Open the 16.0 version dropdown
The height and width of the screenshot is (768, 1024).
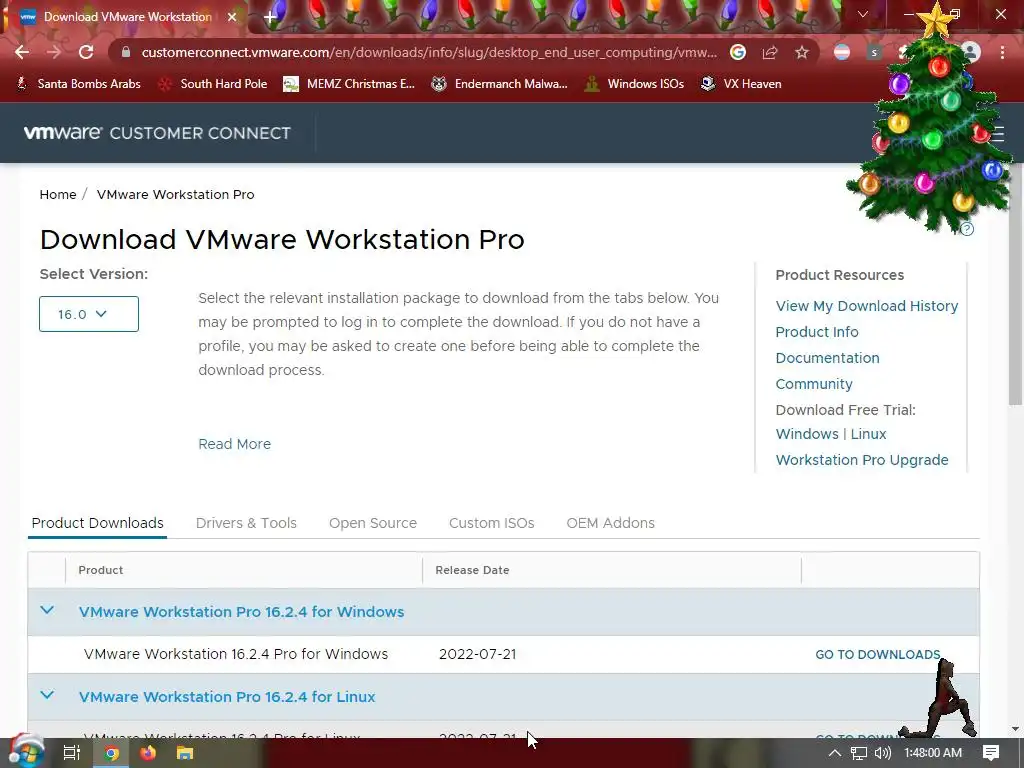[x=89, y=314]
